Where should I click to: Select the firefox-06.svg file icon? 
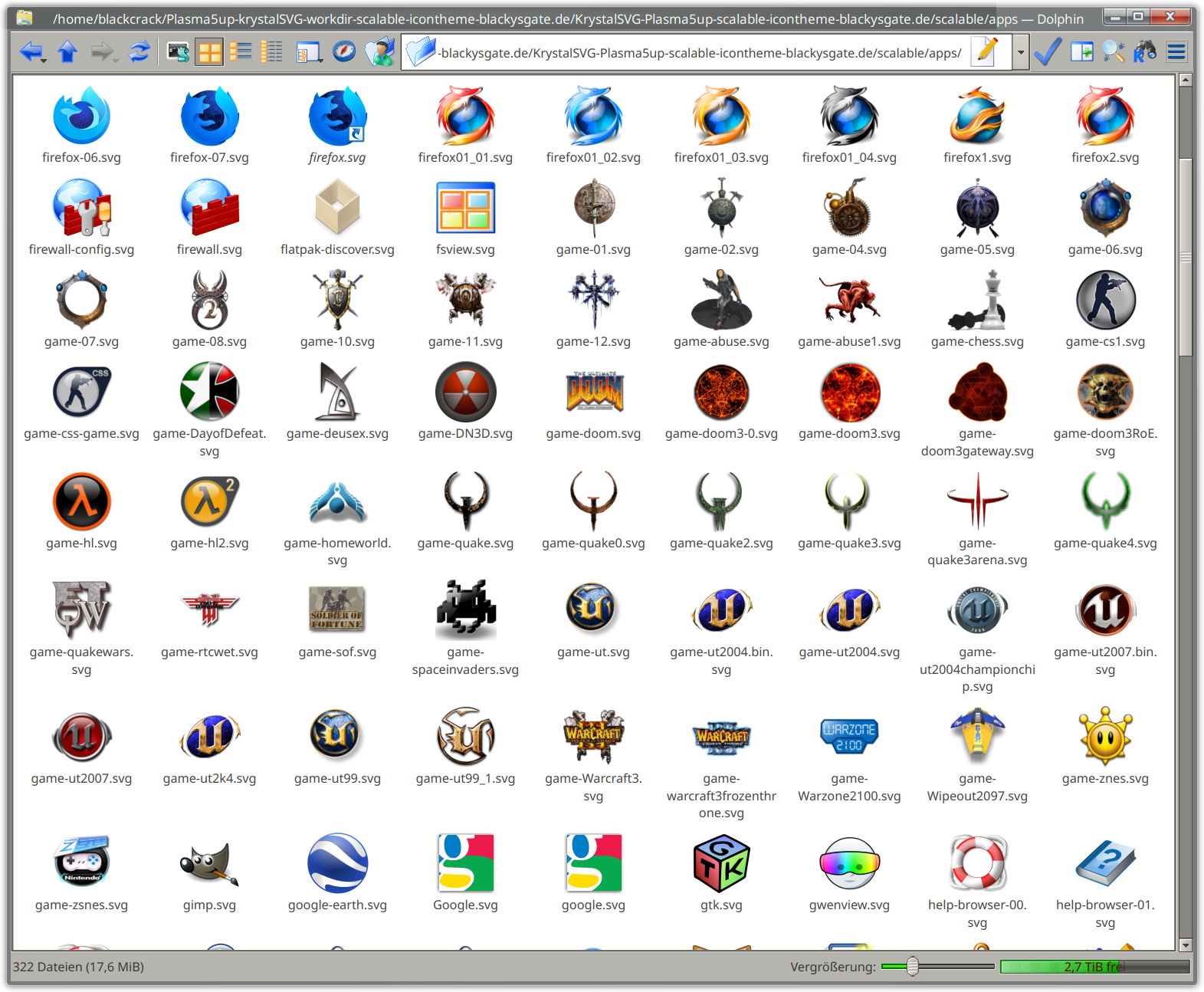point(81,117)
